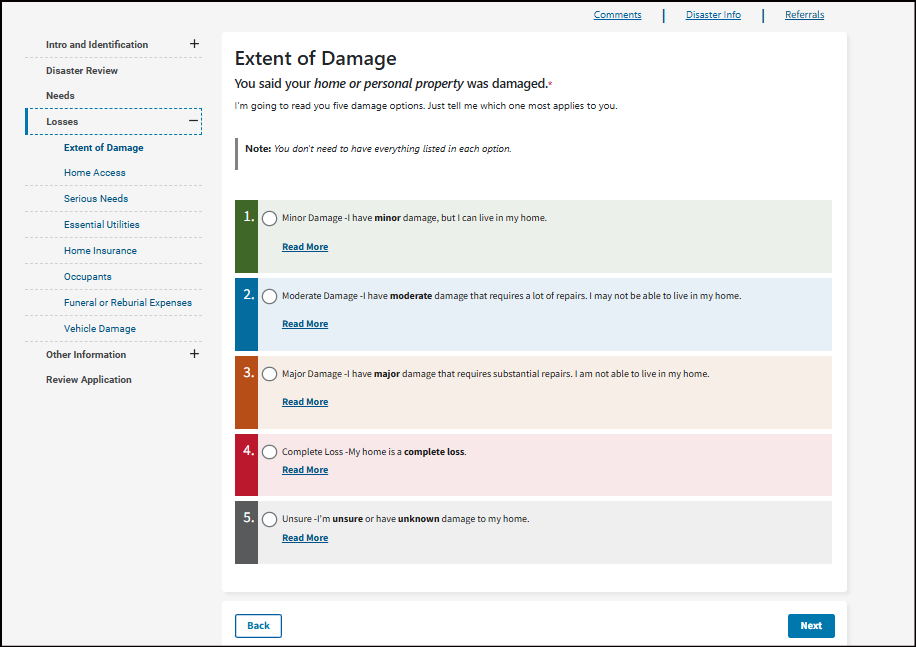Open the Referrals link
This screenshot has width=916, height=647.
(x=804, y=15)
